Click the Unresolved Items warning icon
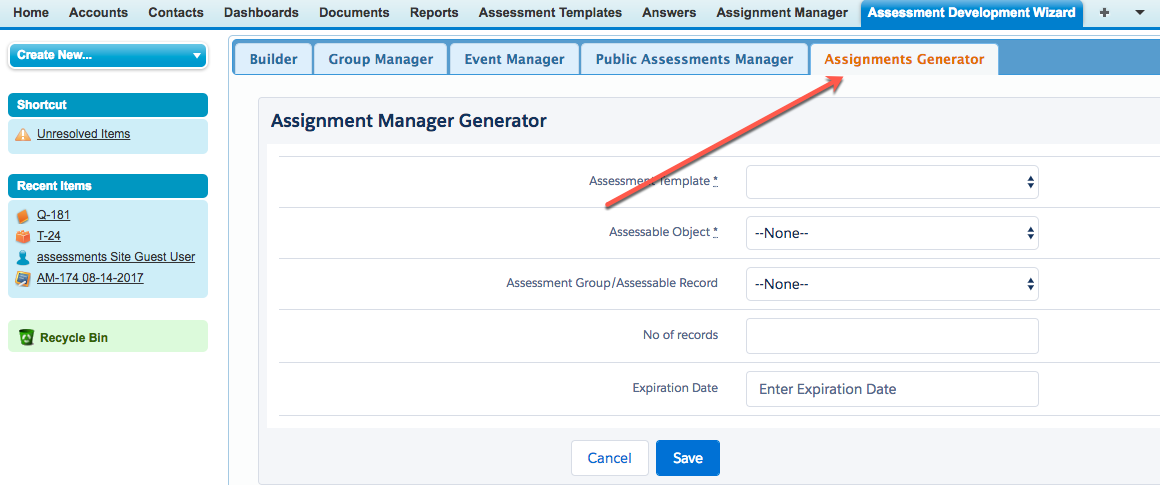Image resolution: width=1160 pixels, height=485 pixels. tap(23, 135)
